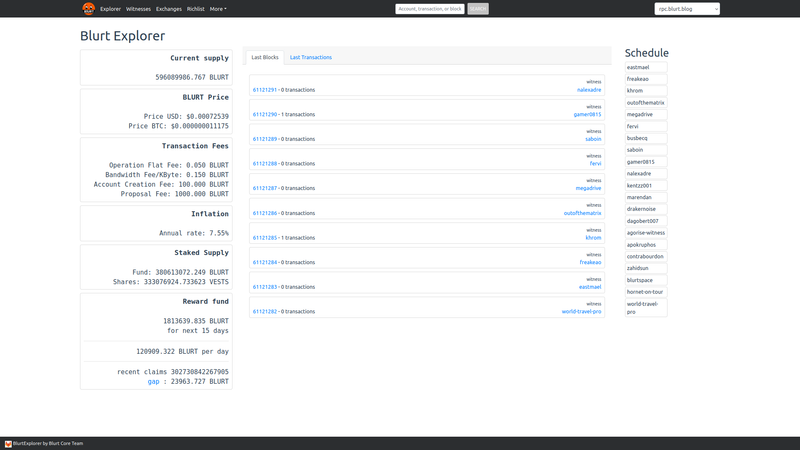The height and width of the screenshot is (450, 800).
Task: Select hornet-on-tour in the Schedule list
Action: click(646, 292)
